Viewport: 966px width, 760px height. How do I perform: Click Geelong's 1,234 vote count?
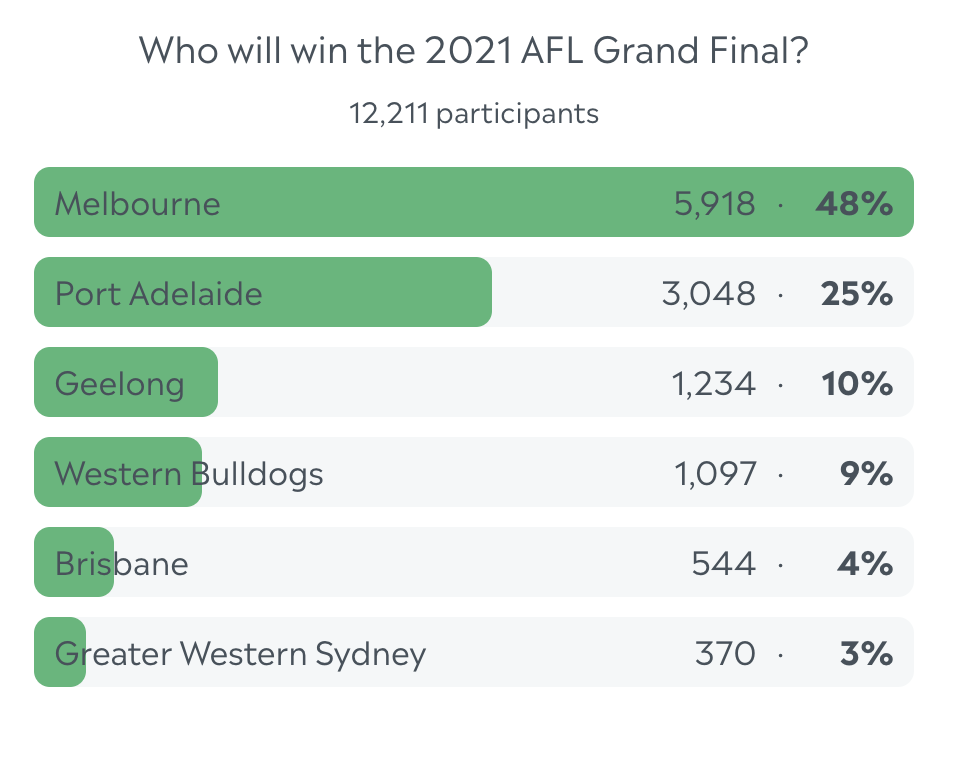[x=713, y=384]
